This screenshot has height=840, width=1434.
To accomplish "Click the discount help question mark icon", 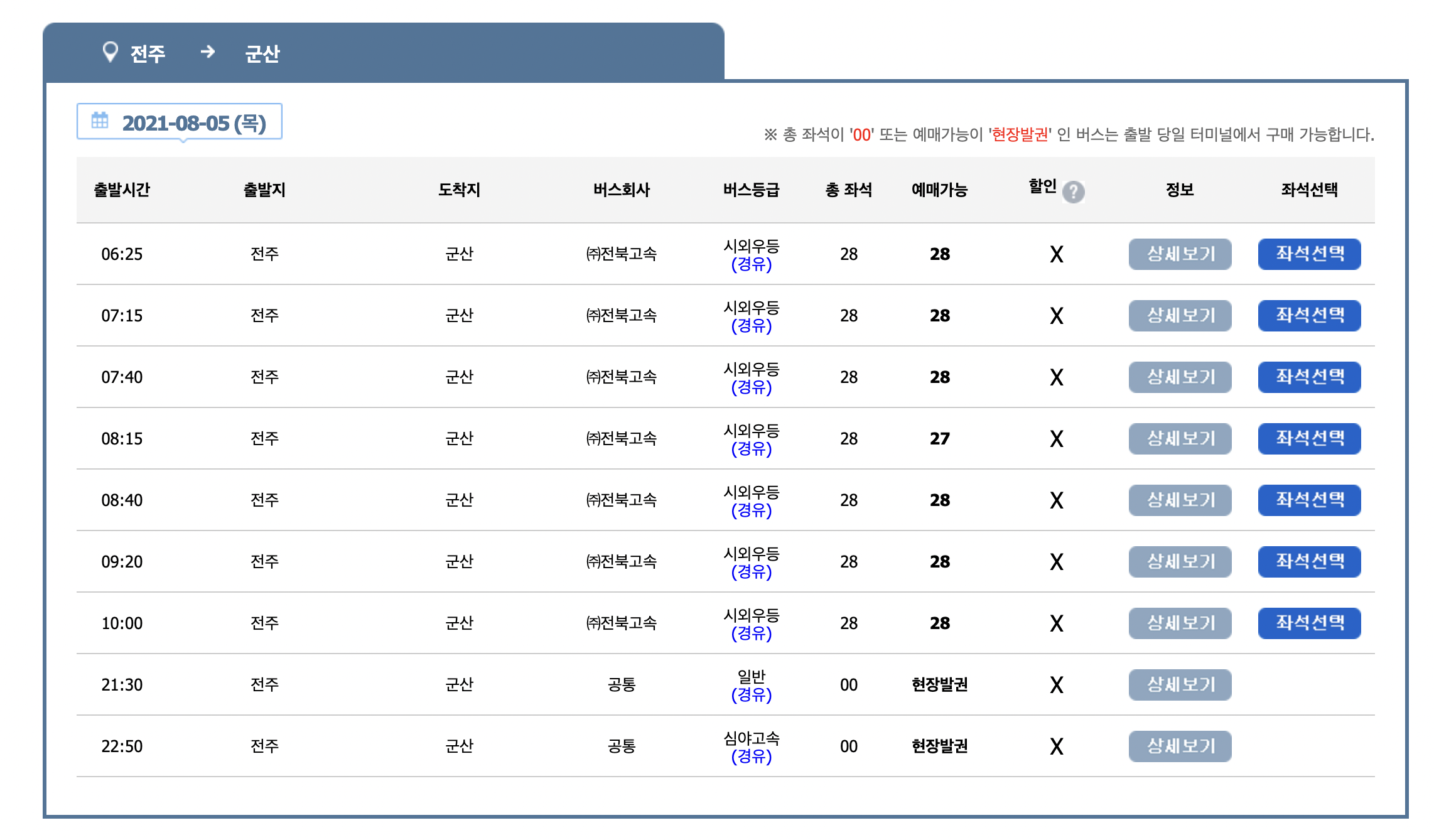I will point(1073,191).
